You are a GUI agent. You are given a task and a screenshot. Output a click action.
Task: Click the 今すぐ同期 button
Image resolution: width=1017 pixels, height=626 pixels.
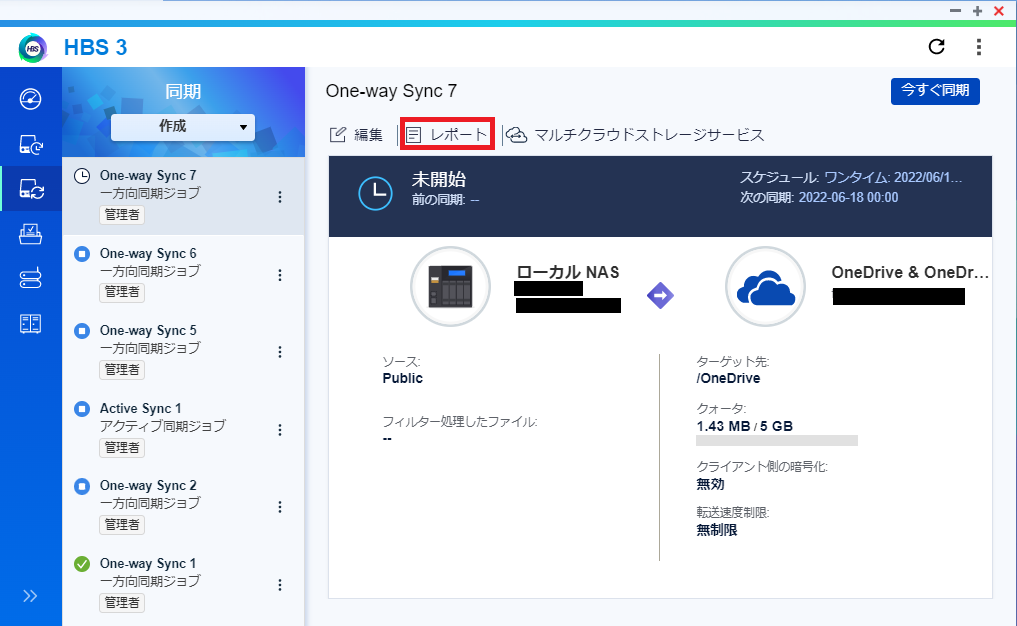point(935,90)
